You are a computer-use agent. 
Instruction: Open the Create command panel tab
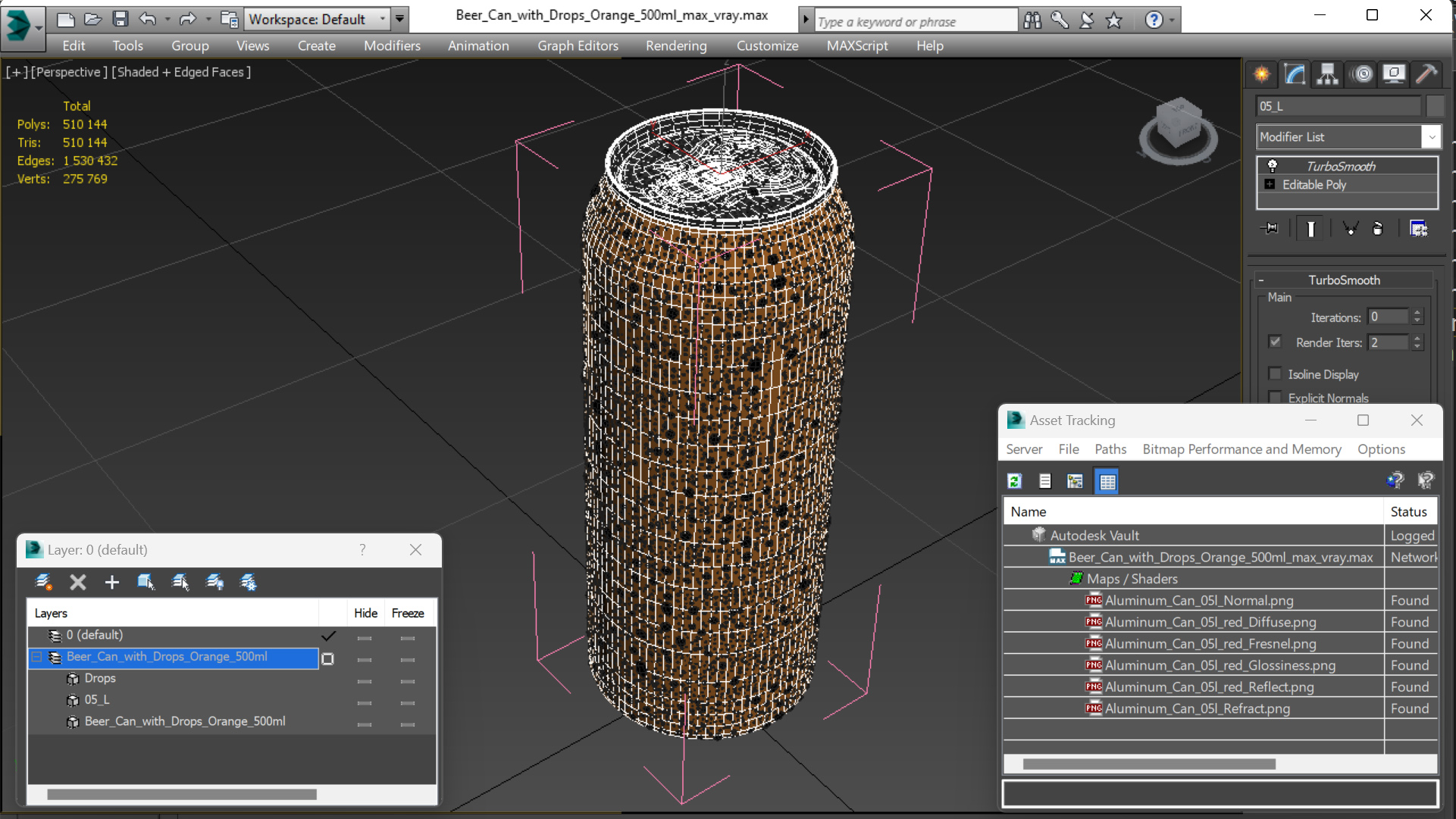click(x=1262, y=74)
